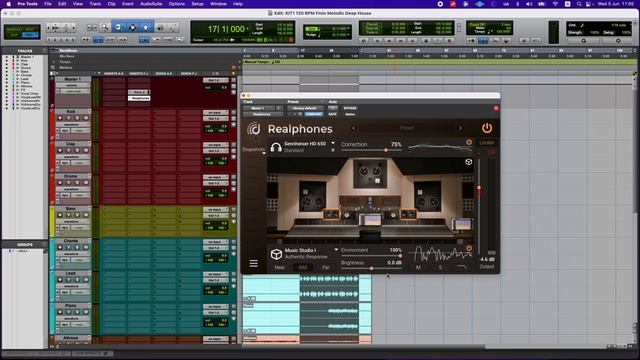Click the headphones icon next to Sennheiser HD 650
640x360 pixels.
coord(276,147)
